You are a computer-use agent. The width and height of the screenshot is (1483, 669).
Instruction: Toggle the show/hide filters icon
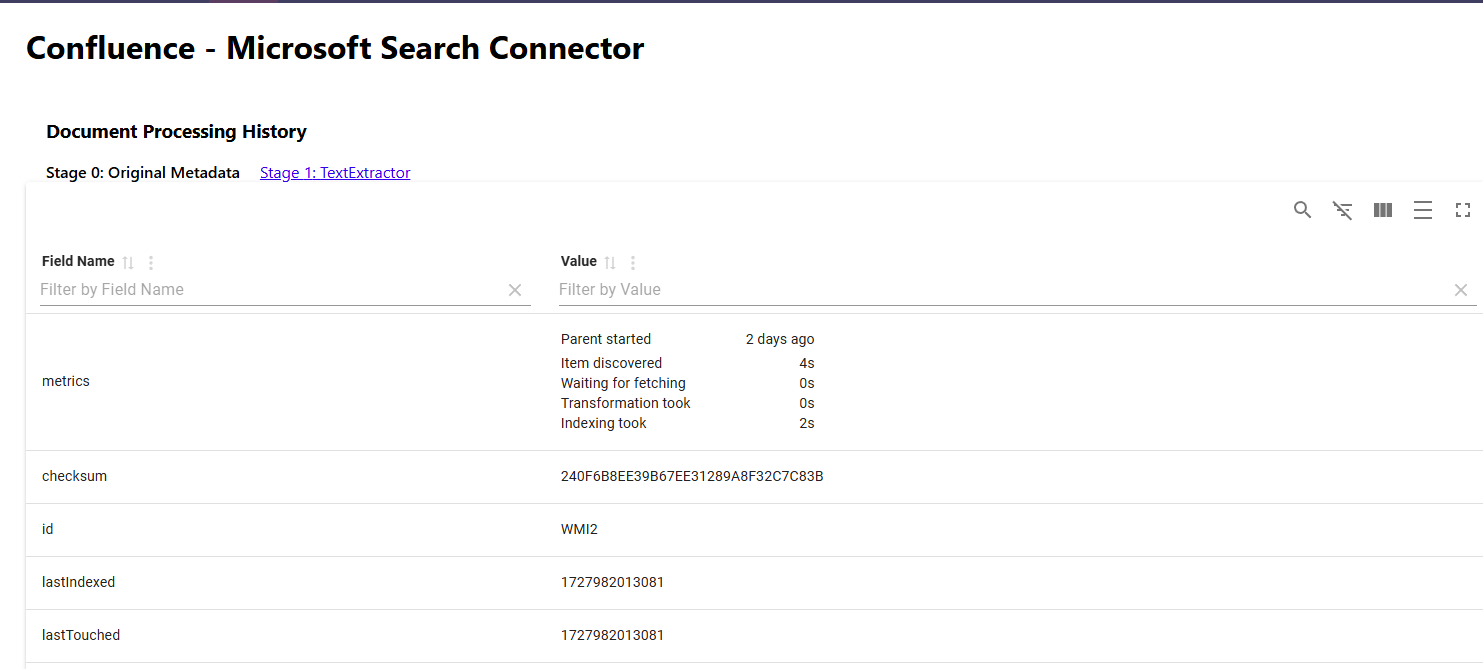coord(1343,210)
